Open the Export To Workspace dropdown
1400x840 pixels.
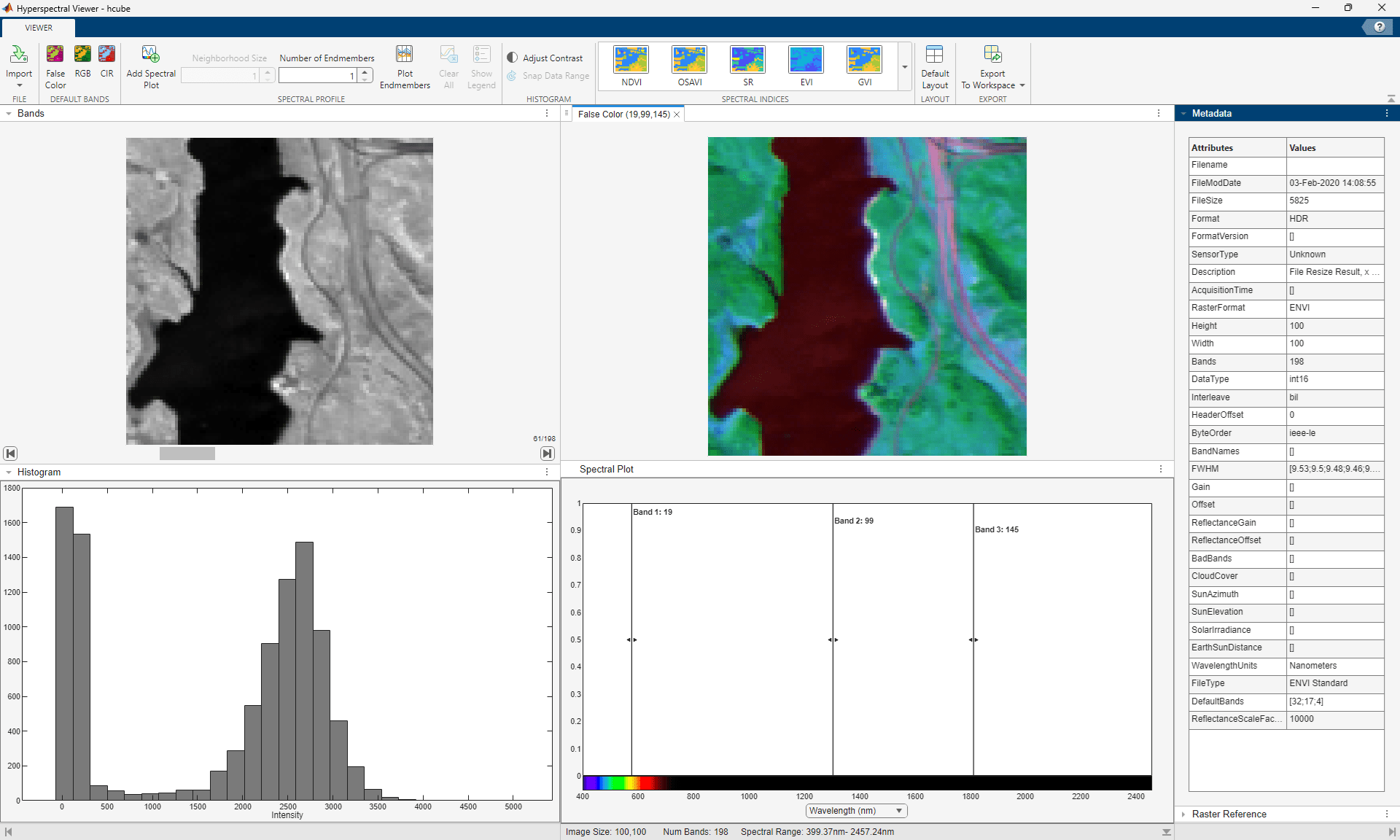click(x=1021, y=85)
